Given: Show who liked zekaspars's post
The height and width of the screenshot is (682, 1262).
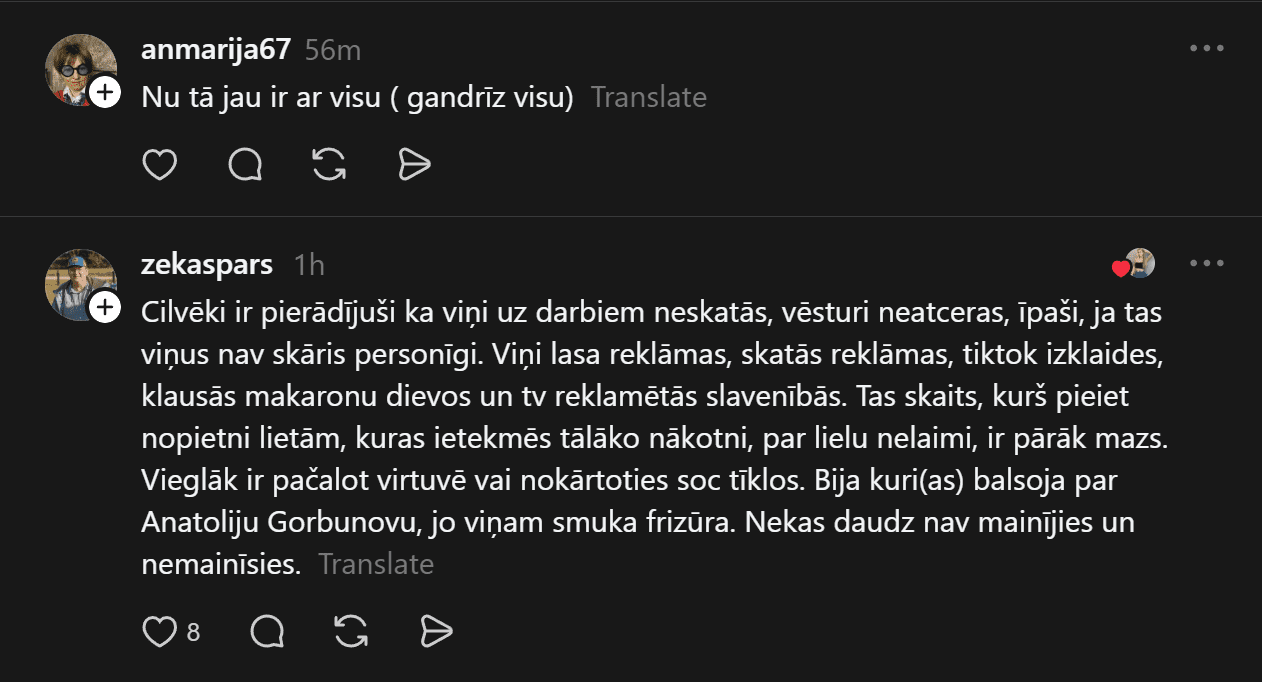Looking at the screenshot, I should coord(1134,264).
